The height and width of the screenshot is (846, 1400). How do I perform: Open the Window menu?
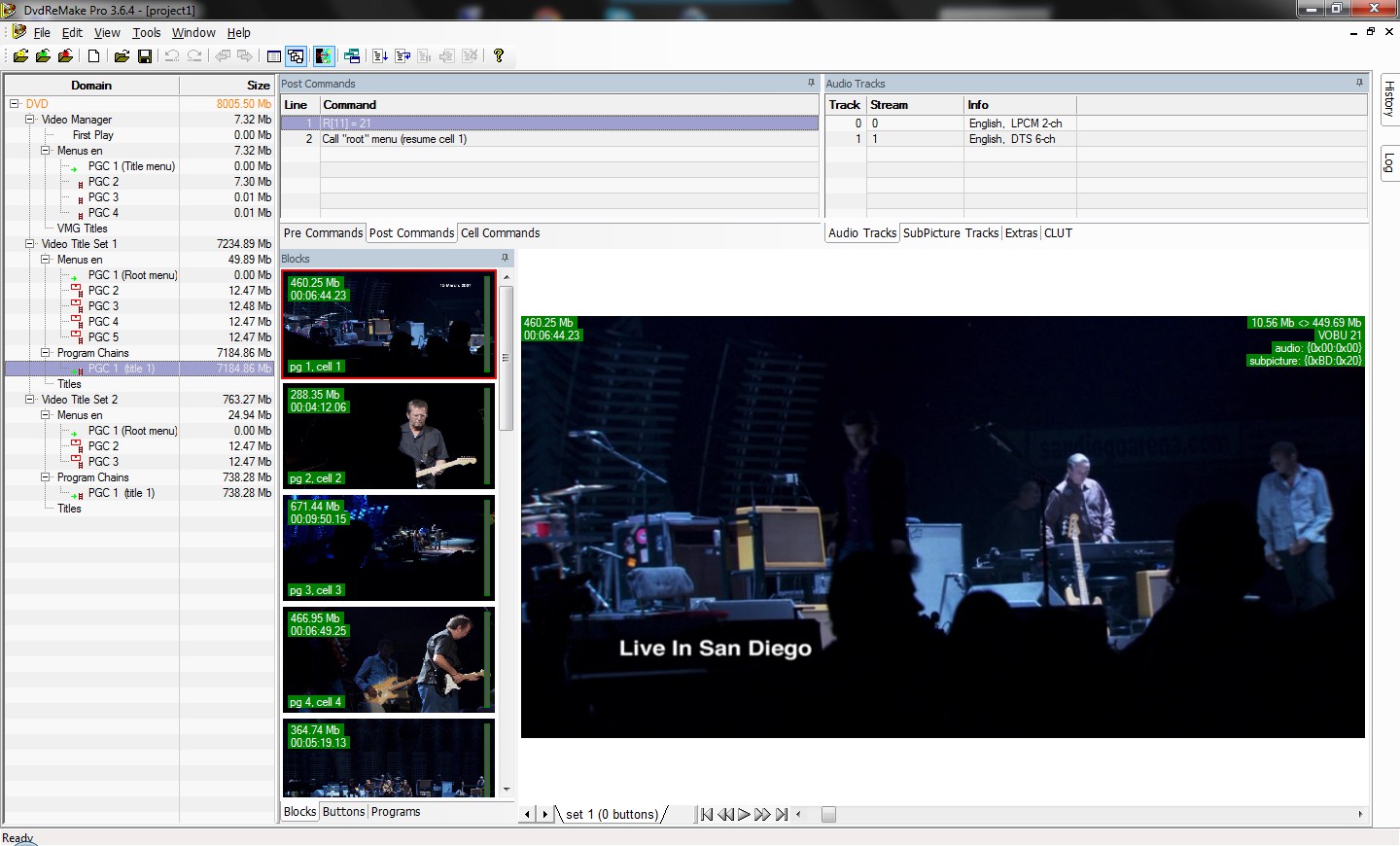point(193,32)
